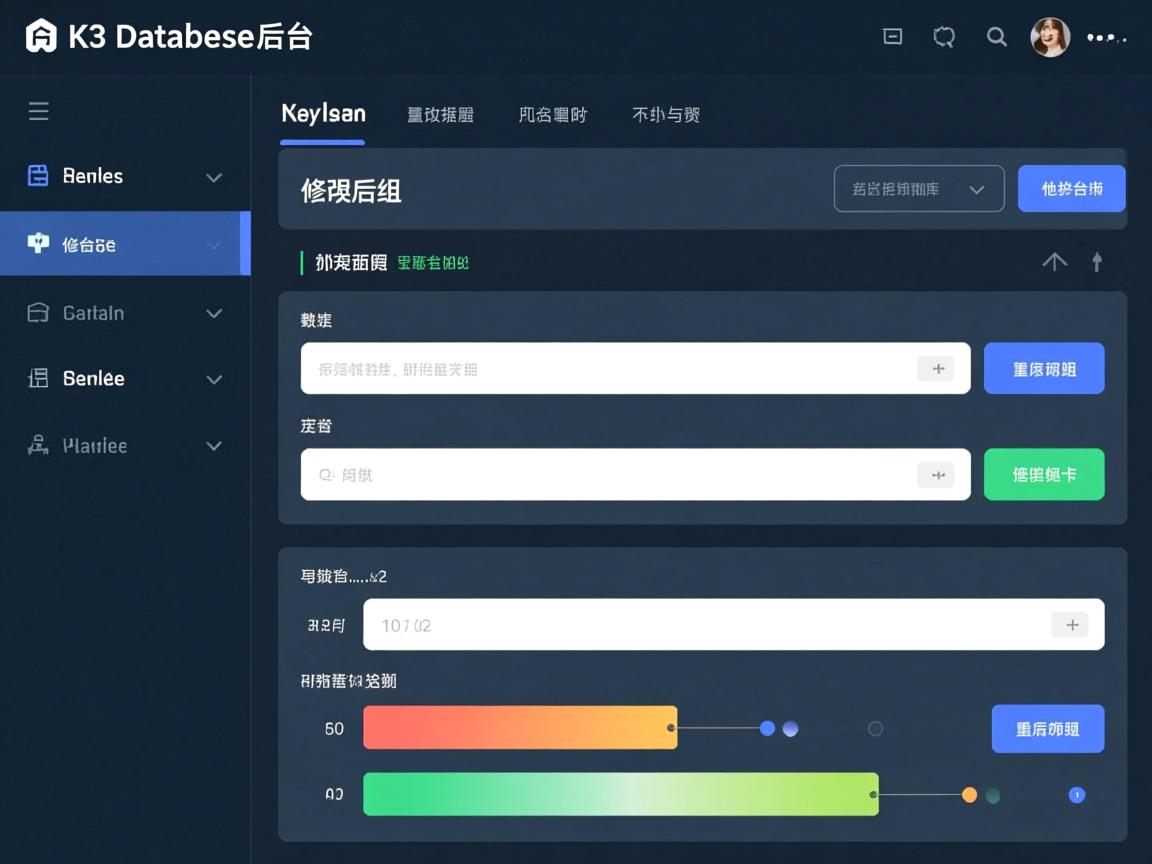Click the green 催掴绸卡 button
The width and height of the screenshot is (1152, 864).
pyautogui.click(x=1044, y=474)
